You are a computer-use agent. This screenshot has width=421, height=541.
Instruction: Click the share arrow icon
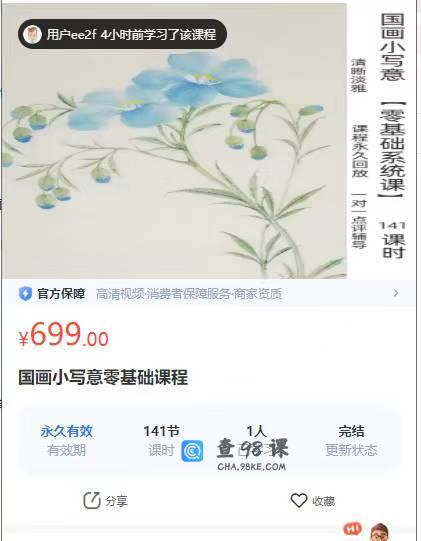pos(92,500)
